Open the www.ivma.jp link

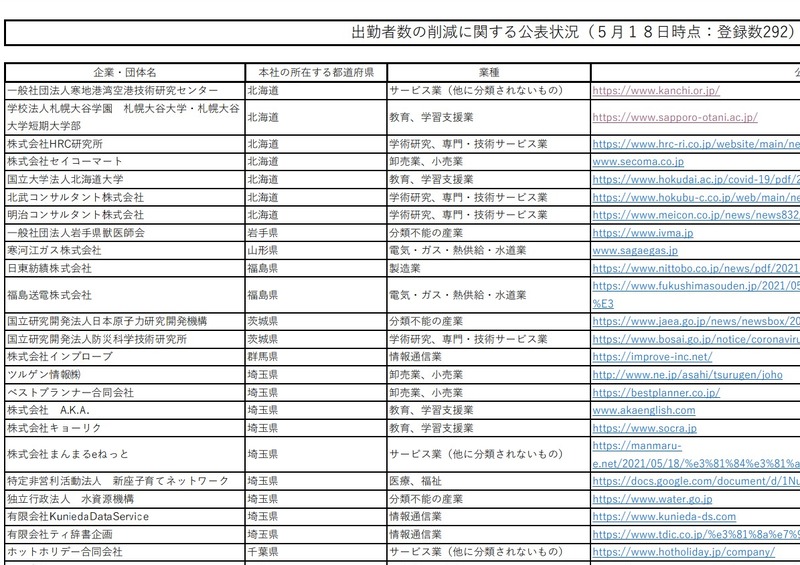[x=629, y=233]
